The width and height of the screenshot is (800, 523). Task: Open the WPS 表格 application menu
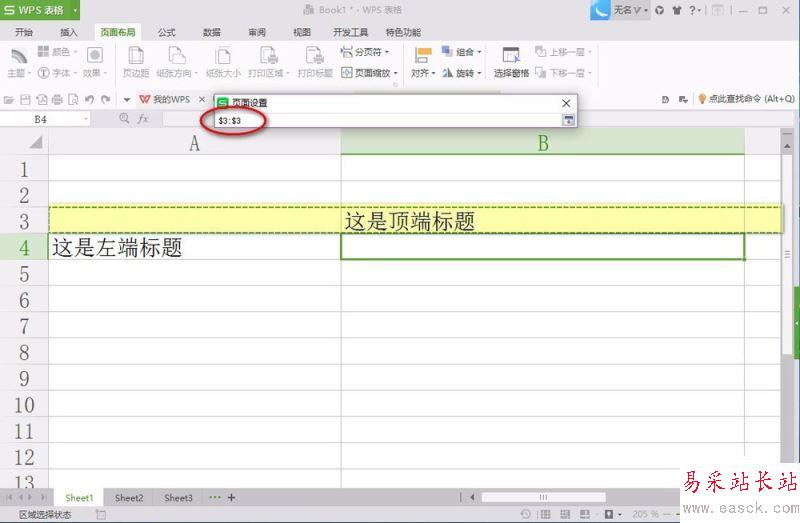click(40, 10)
